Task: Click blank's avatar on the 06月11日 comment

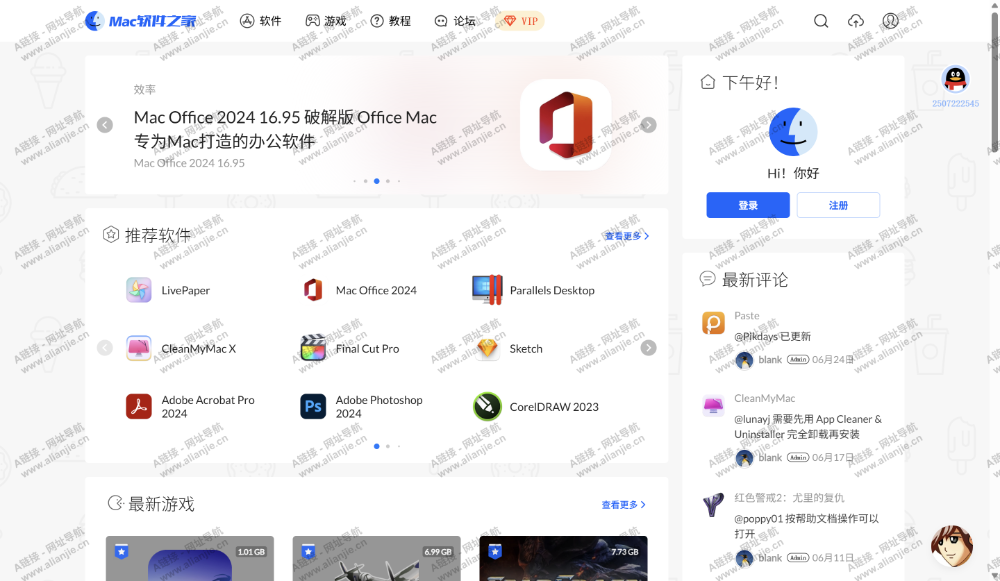Action: (x=744, y=558)
